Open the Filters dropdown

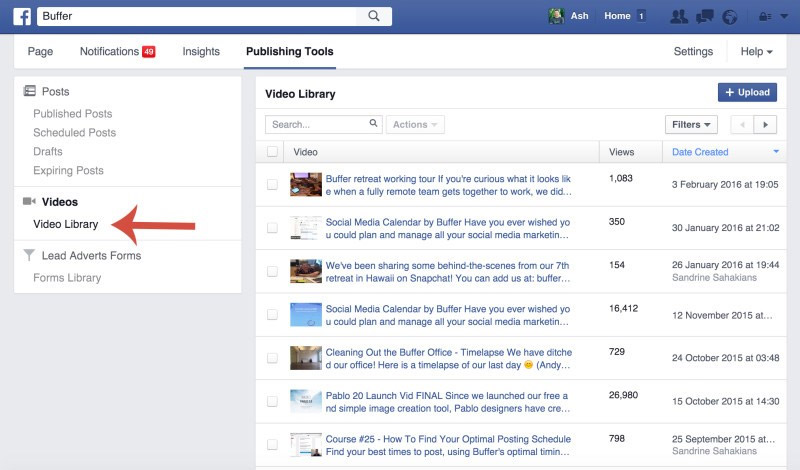coord(692,125)
